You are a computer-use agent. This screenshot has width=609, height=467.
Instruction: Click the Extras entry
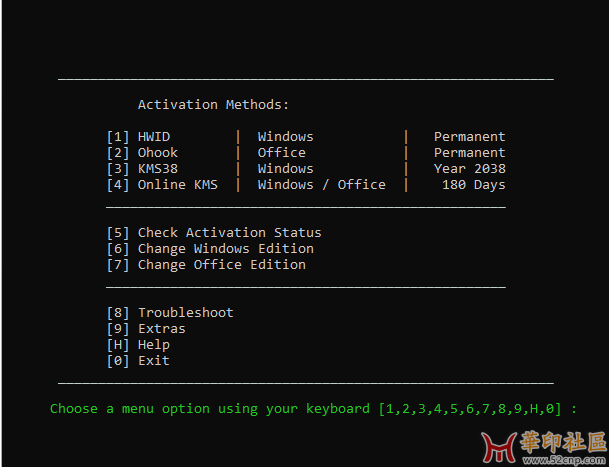point(146,329)
